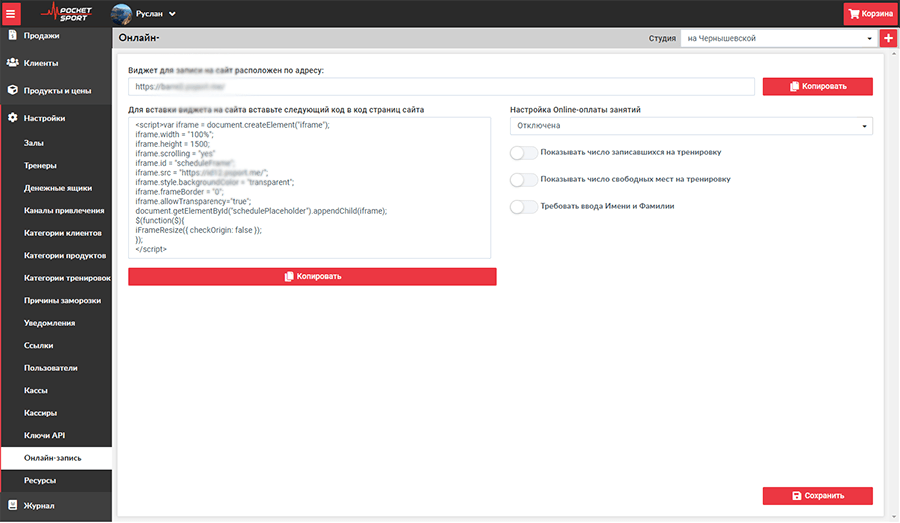The width and height of the screenshot is (900, 523).
Task: Copy the script code with Копировать button
Action: point(312,276)
